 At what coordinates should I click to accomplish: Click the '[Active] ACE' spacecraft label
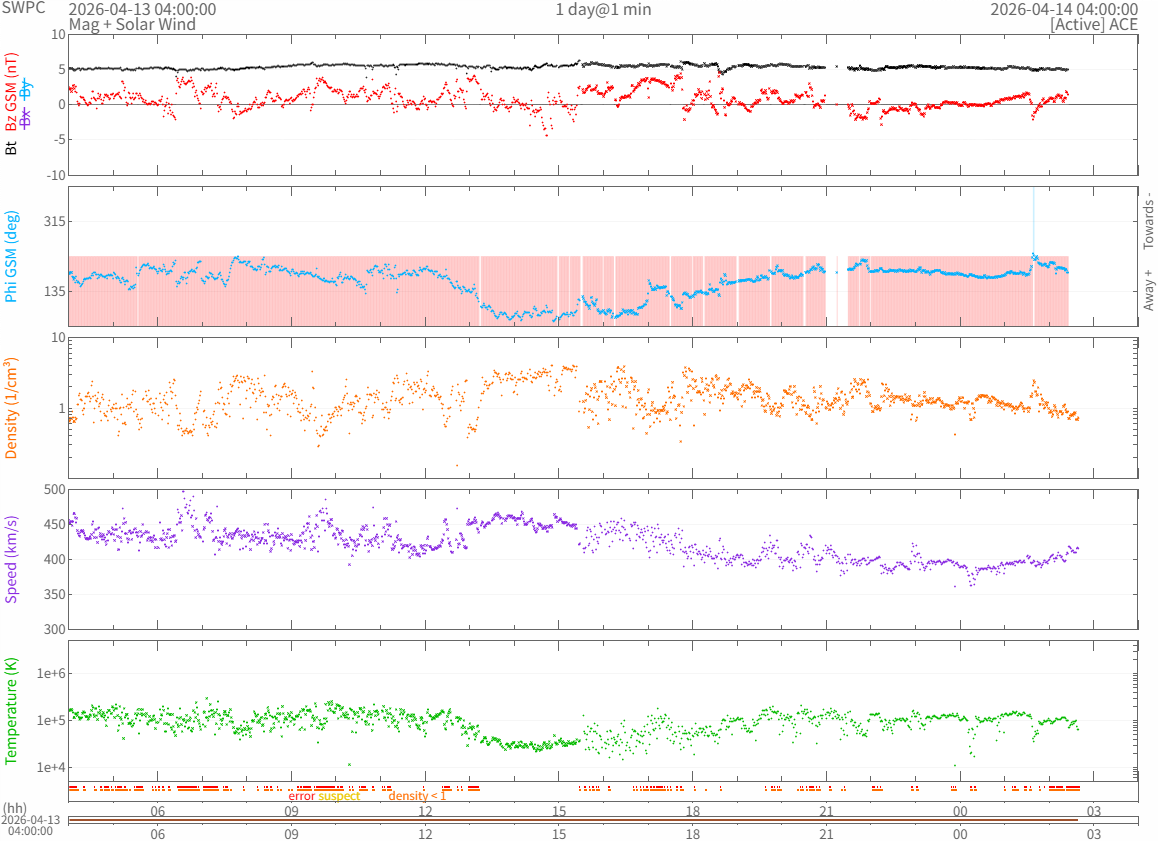1094,24
